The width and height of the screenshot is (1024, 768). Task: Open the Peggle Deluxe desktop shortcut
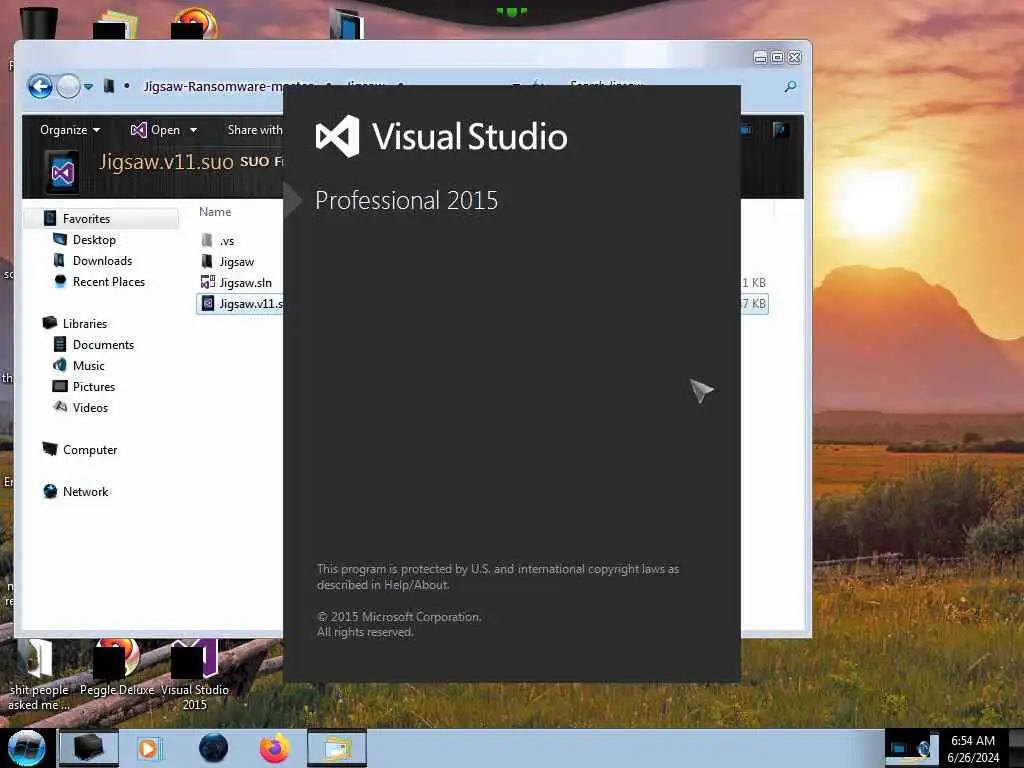[117, 667]
